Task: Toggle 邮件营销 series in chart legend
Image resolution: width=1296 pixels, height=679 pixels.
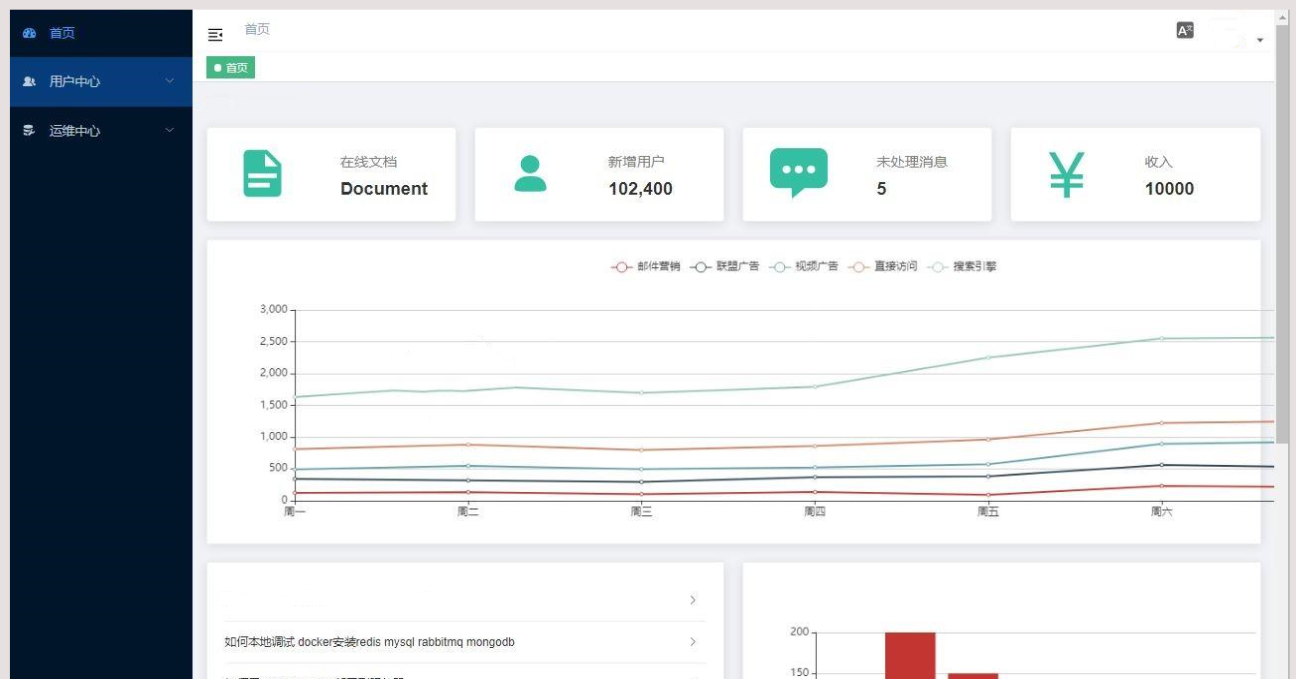Action: 646,267
